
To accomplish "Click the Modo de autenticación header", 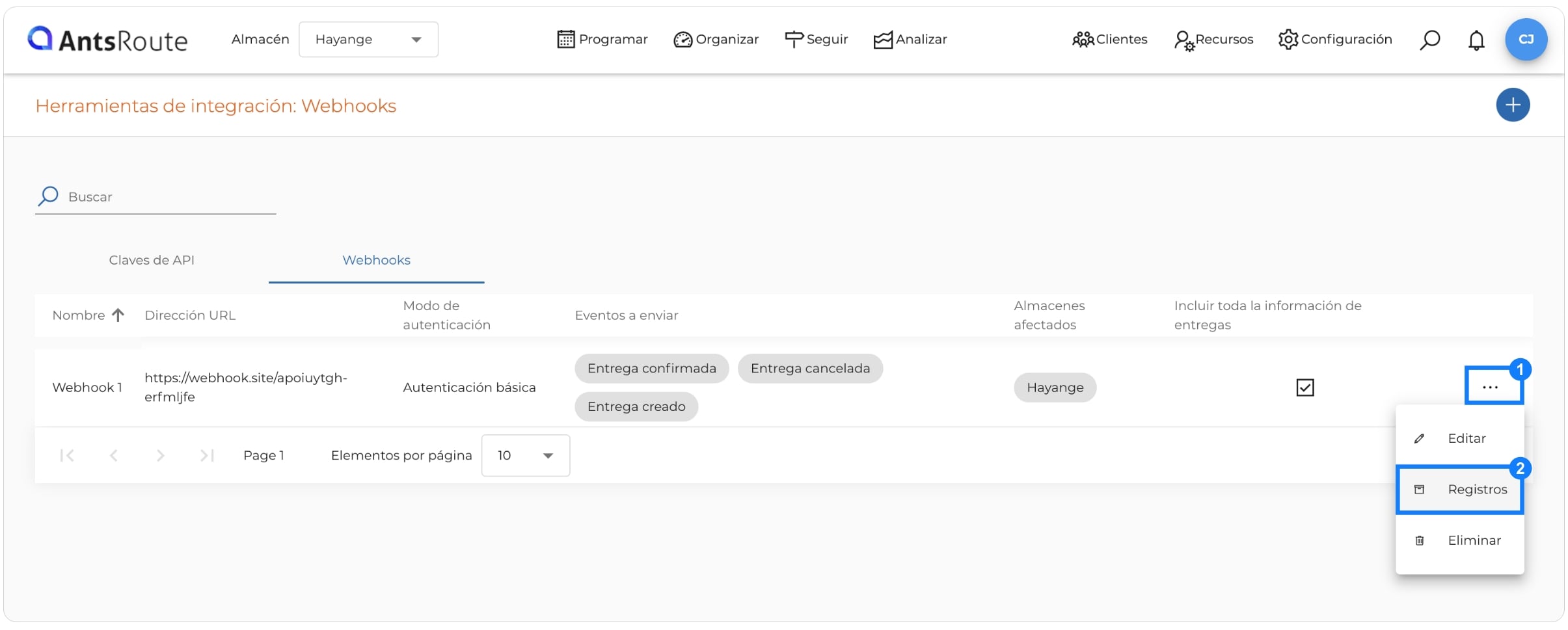I will coord(446,315).
